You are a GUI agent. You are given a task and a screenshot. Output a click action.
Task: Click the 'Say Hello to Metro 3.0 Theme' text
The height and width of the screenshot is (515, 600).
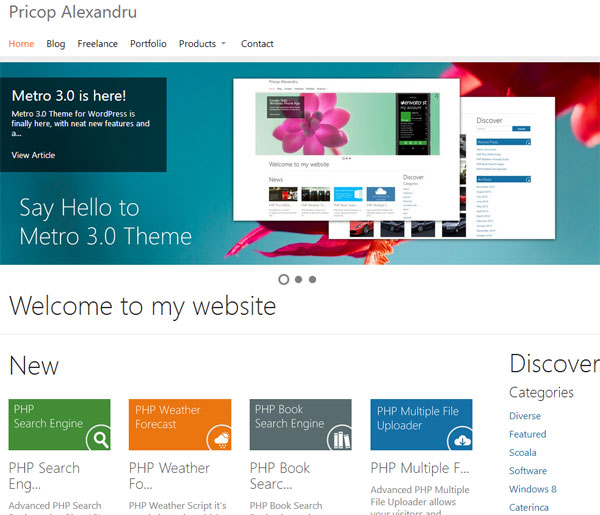[x=106, y=222]
